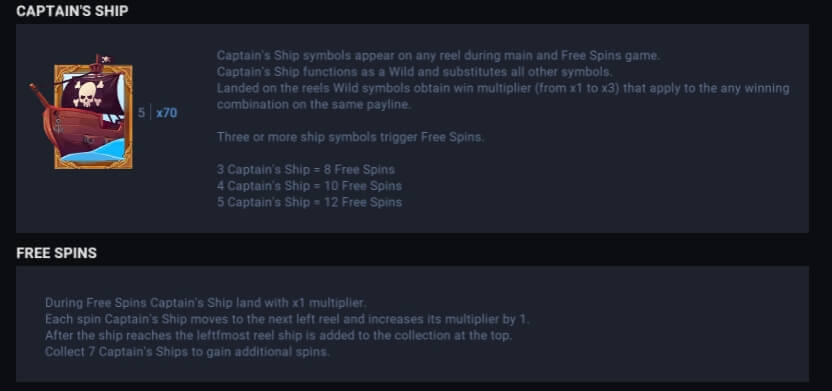This screenshot has width=832, height=391.
Task: Click 'Collect 7 Captain's Ships' line
Action: [x=187, y=352]
